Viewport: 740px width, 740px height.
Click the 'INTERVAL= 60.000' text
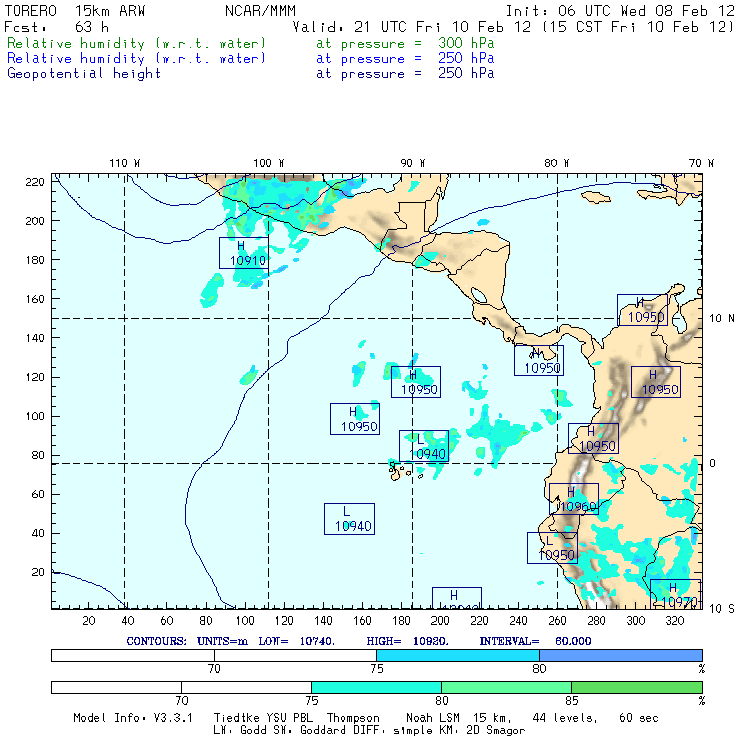(535, 641)
